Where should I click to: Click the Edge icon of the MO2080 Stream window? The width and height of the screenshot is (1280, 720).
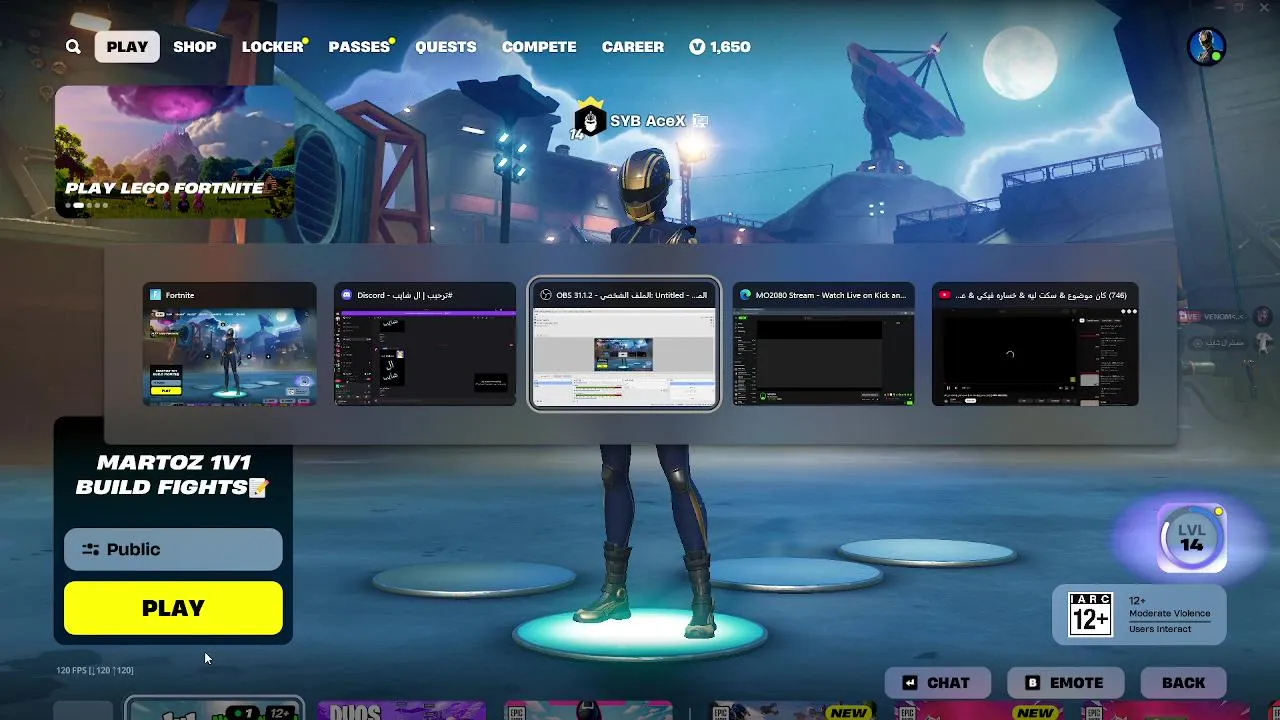(x=745, y=295)
